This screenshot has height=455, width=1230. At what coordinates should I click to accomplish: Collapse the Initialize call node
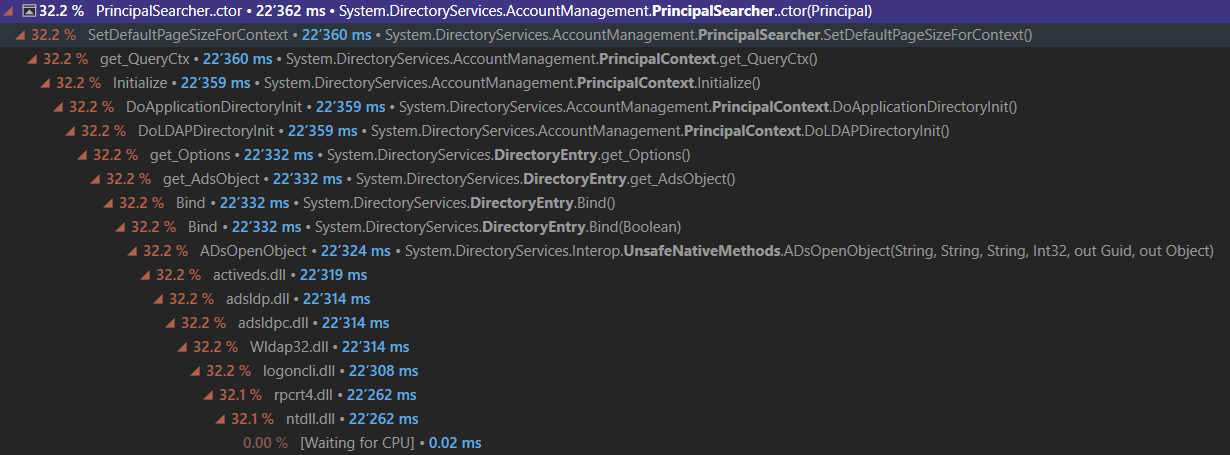point(45,83)
